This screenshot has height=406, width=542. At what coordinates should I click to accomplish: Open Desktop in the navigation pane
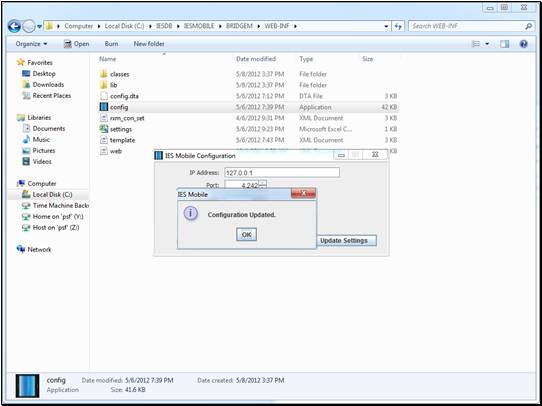point(44,74)
